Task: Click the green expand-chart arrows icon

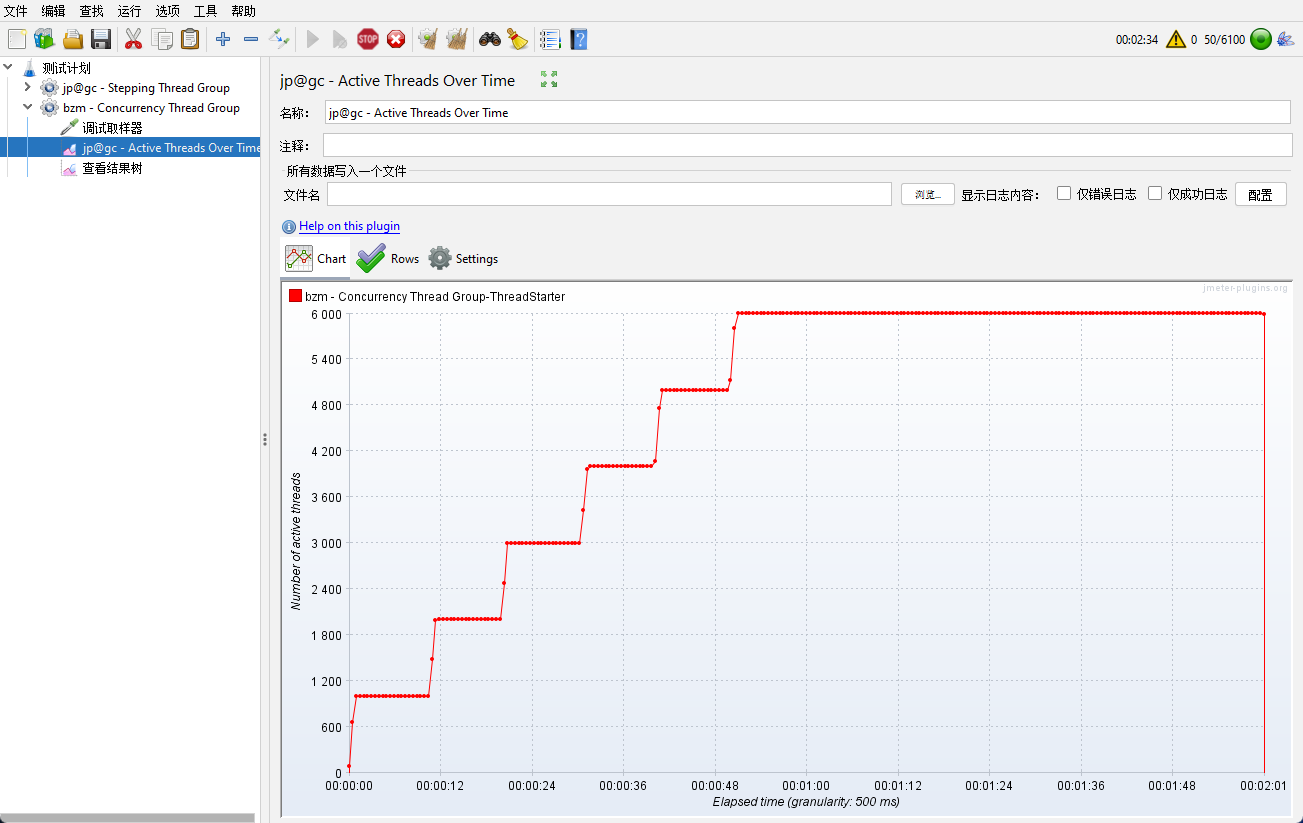Action: point(549,79)
